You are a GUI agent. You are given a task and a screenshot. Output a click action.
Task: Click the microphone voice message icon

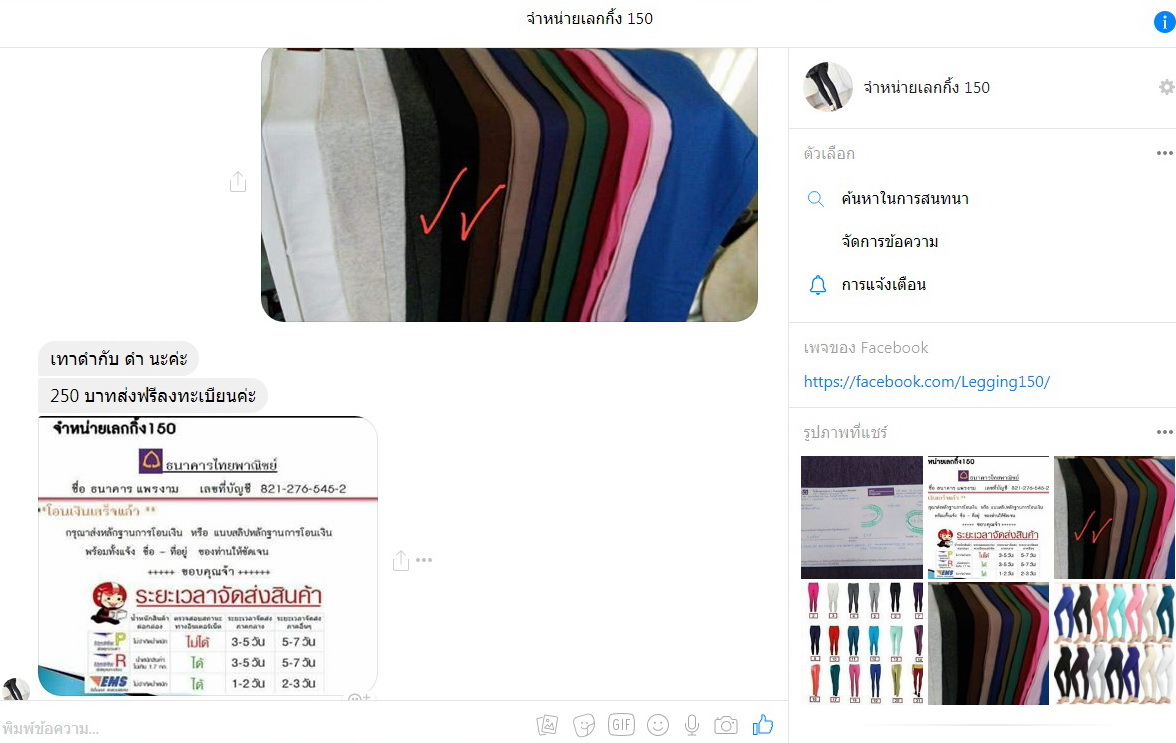click(692, 725)
